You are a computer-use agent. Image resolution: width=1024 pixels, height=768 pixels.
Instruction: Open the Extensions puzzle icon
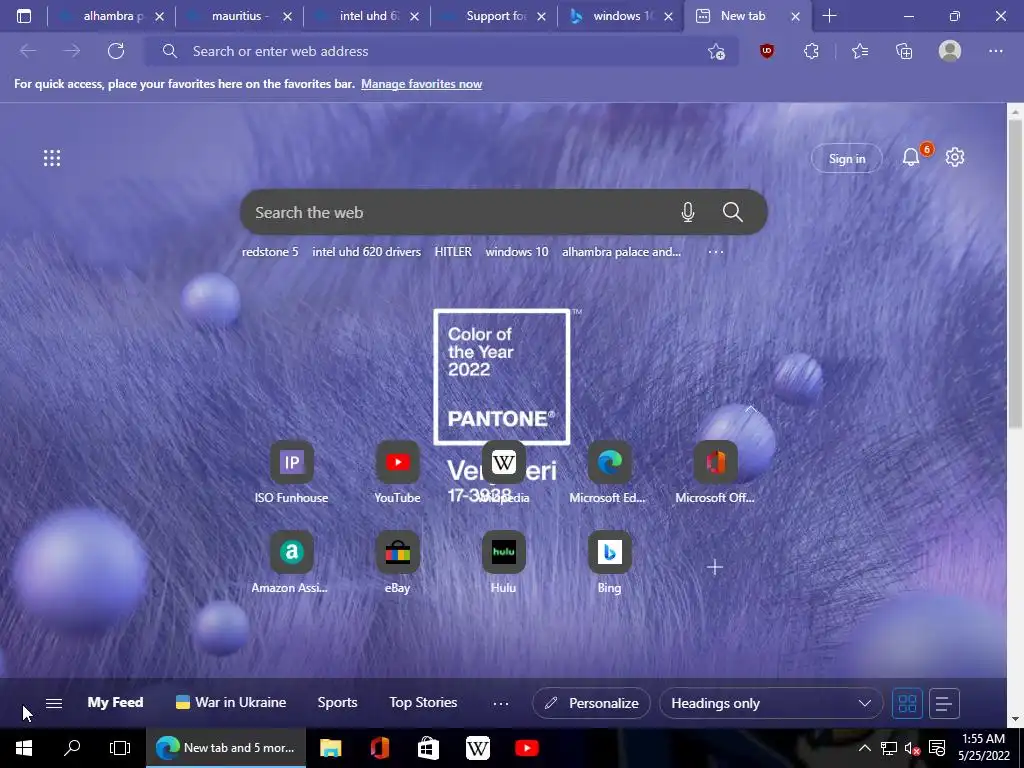point(811,51)
